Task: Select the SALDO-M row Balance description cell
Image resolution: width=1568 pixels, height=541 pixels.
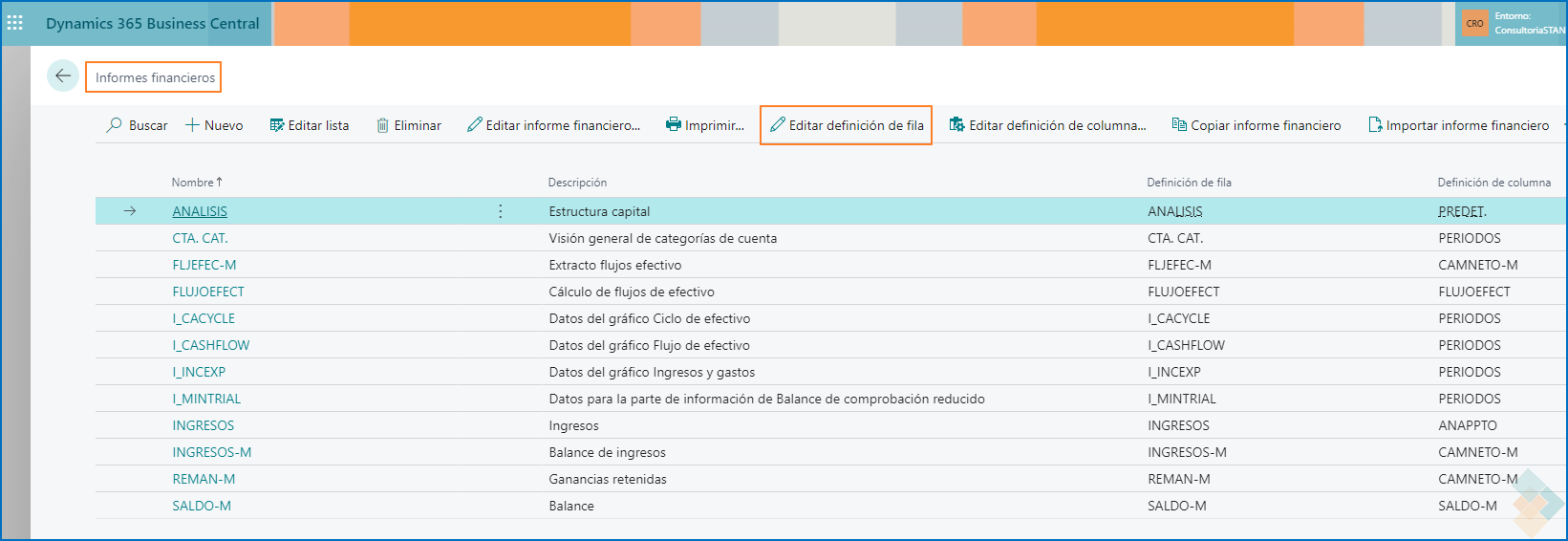Action: coord(571,506)
